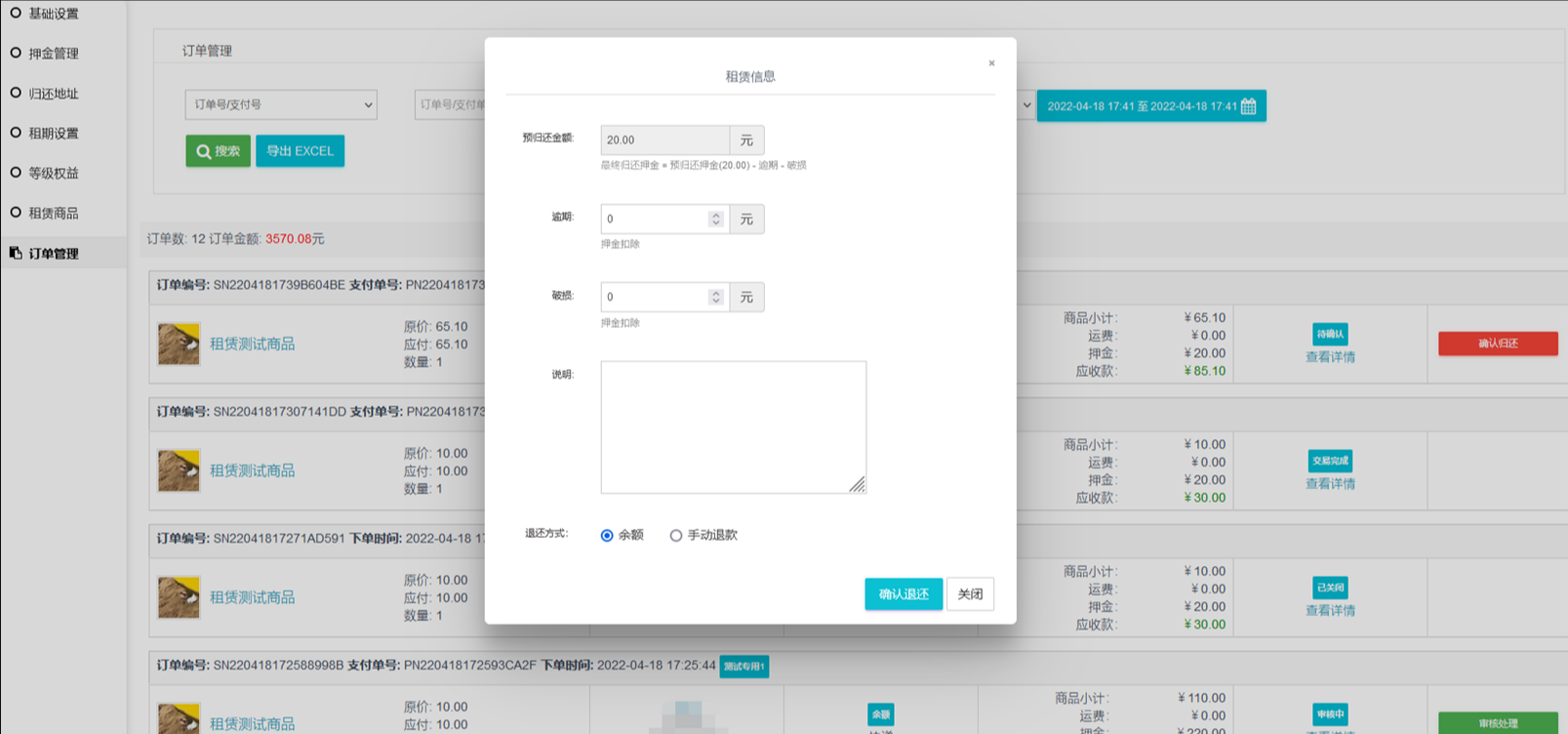This screenshot has width=1568, height=734.
Task: Click the first order's product thumbnail
Action: 179,344
